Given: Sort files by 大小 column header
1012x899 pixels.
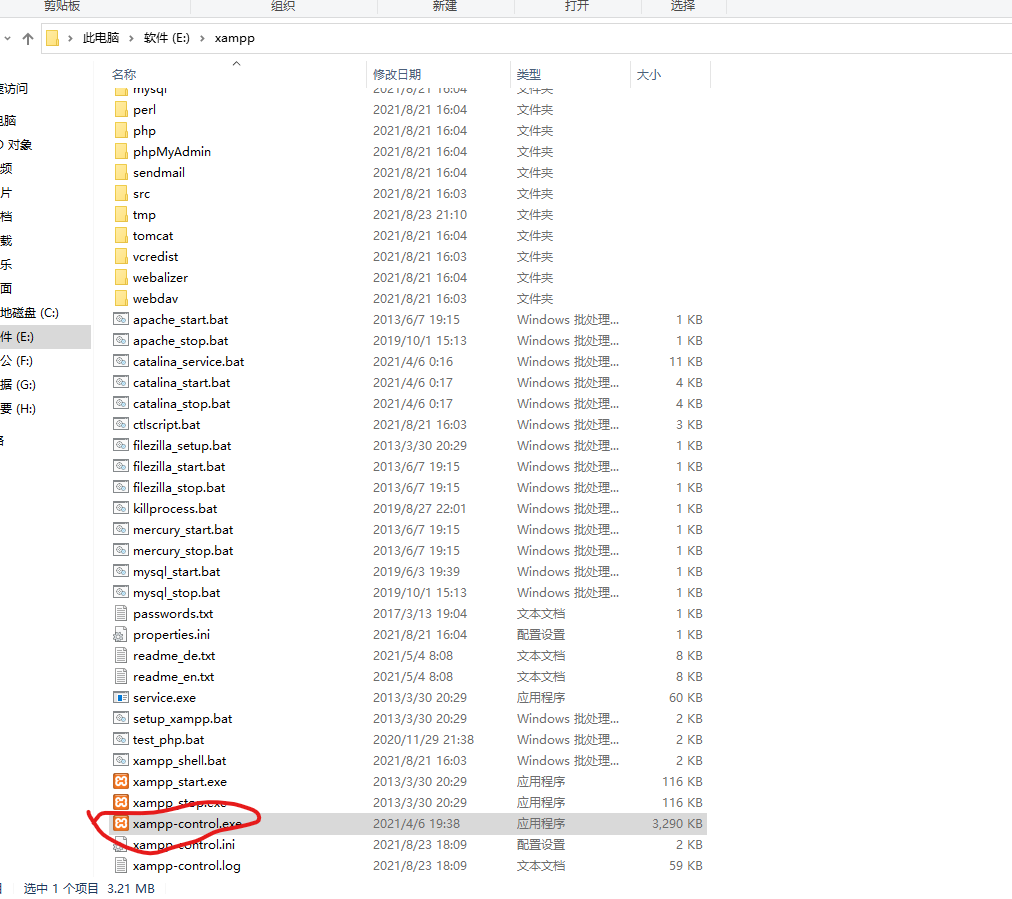Looking at the screenshot, I should [649, 75].
